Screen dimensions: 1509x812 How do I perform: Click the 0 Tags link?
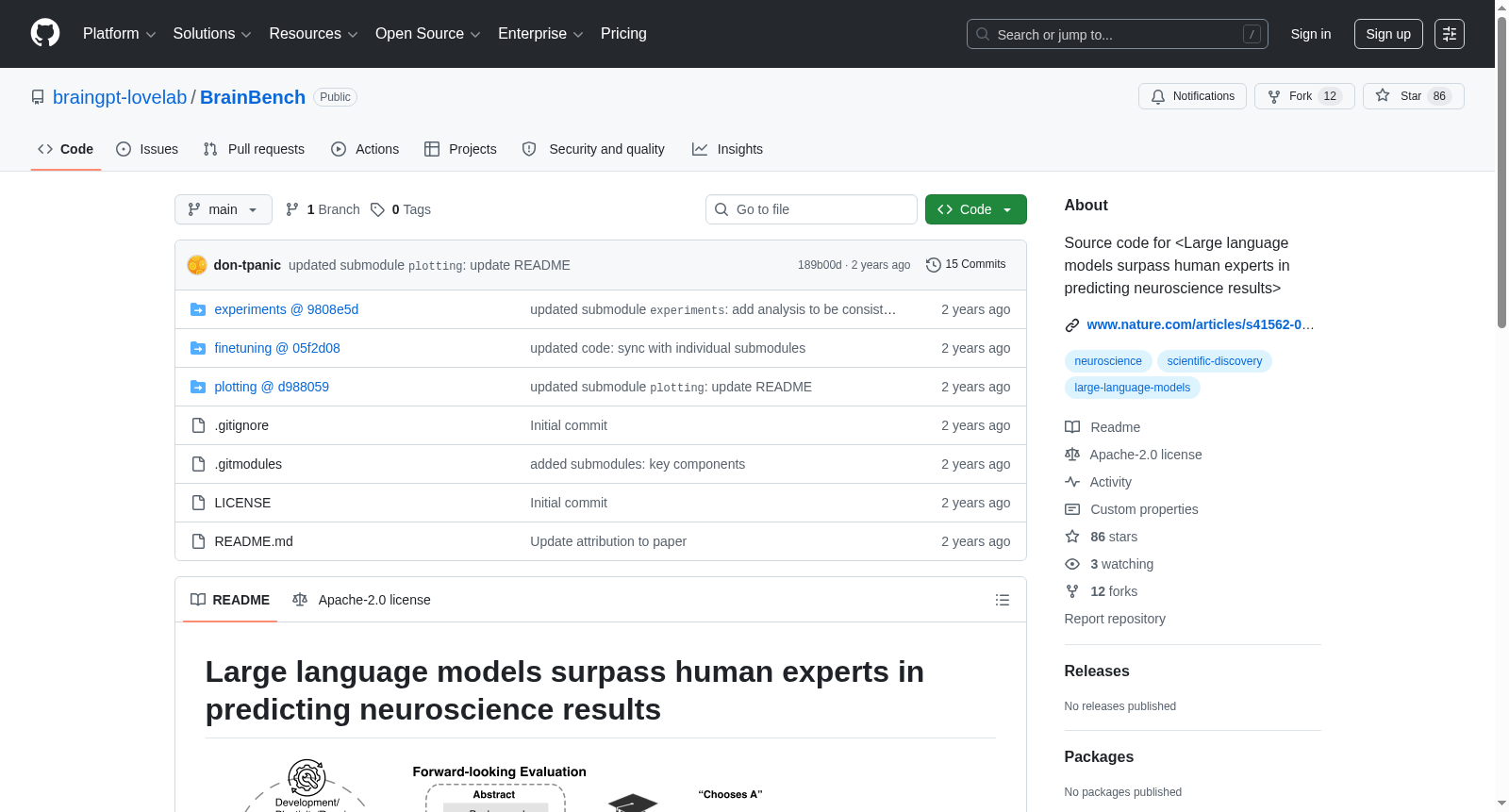(401, 209)
